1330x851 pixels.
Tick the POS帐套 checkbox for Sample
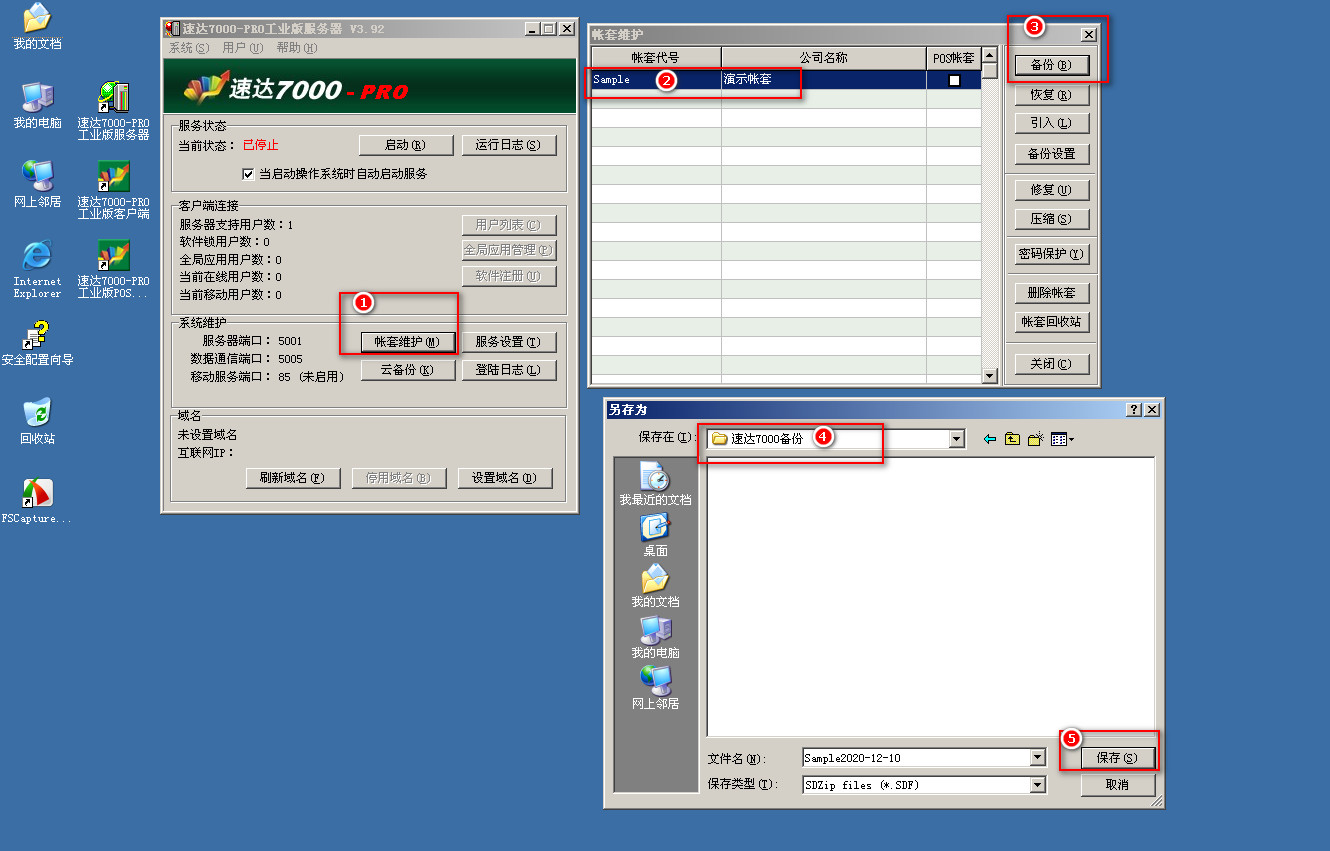[x=954, y=80]
